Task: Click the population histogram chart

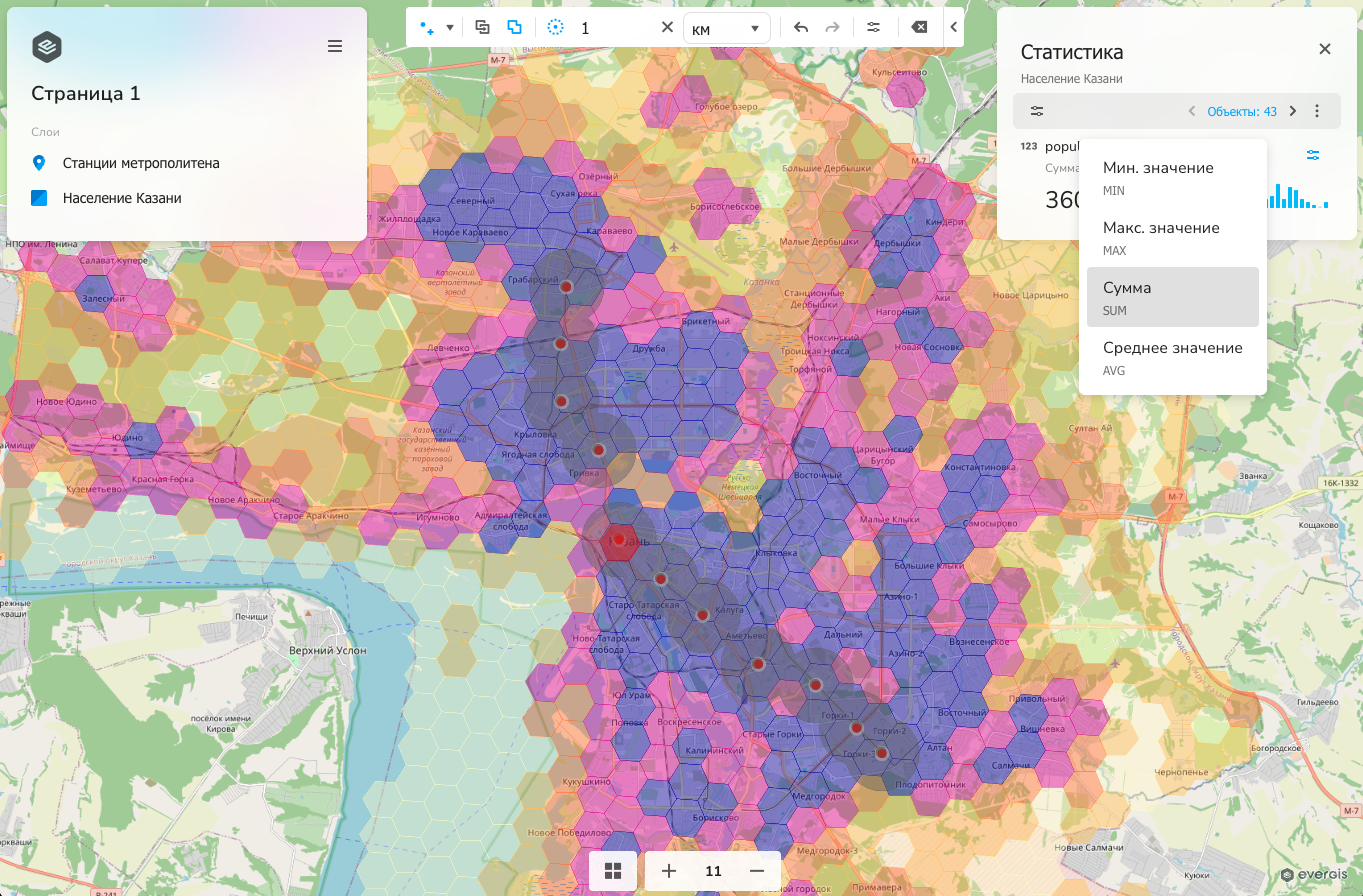Action: click(x=1299, y=196)
